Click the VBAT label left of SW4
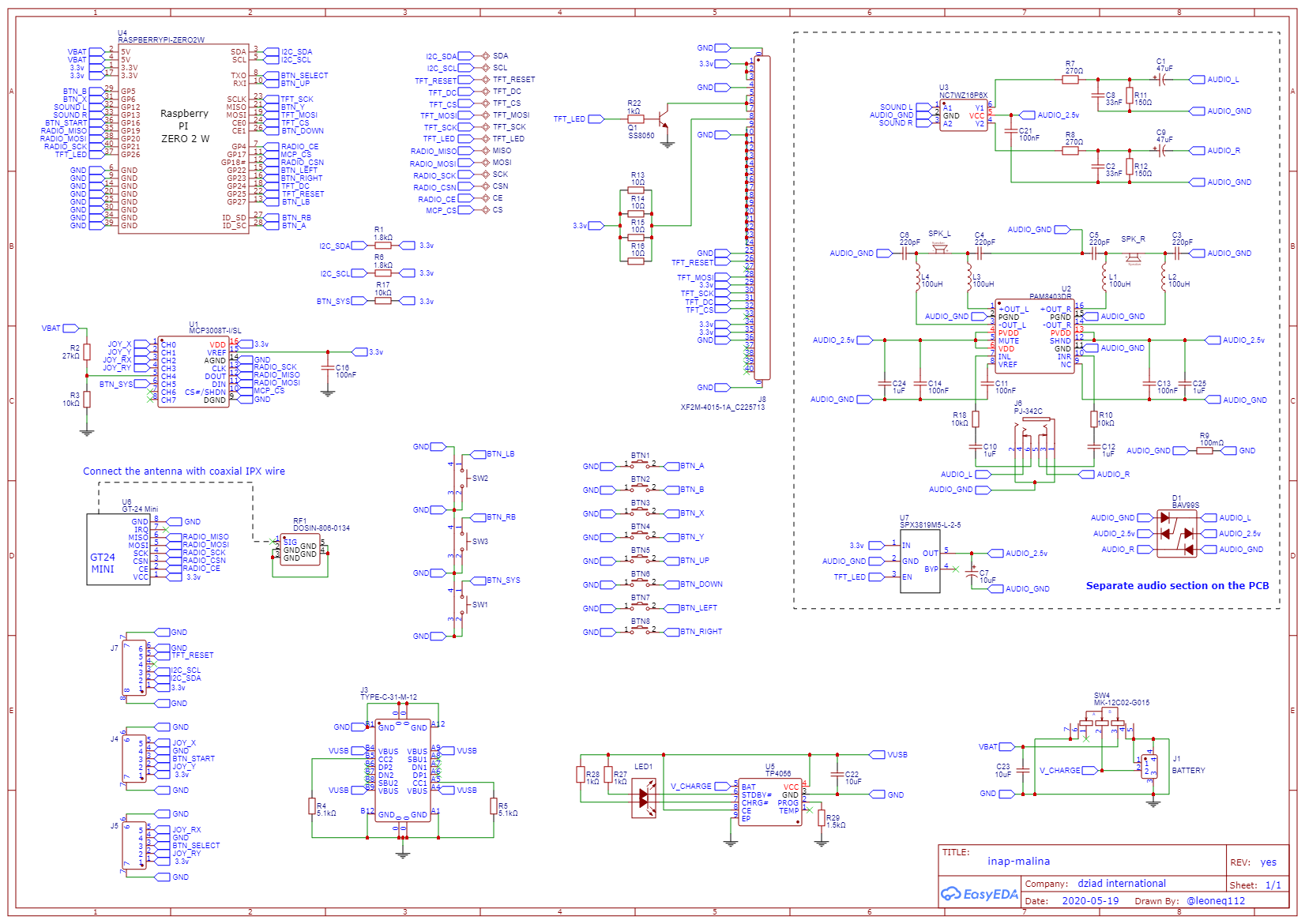Viewport: 1305px width, 924px height. (x=997, y=746)
